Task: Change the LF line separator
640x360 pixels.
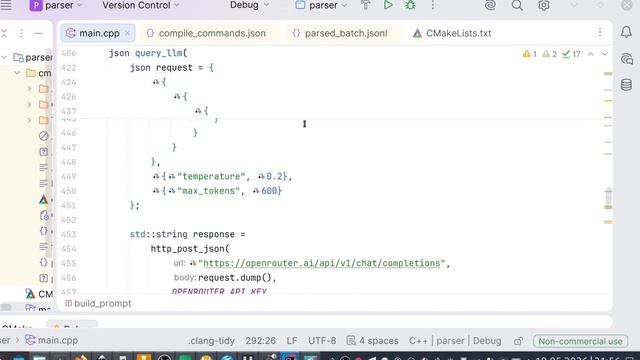Action: coord(292,340)
